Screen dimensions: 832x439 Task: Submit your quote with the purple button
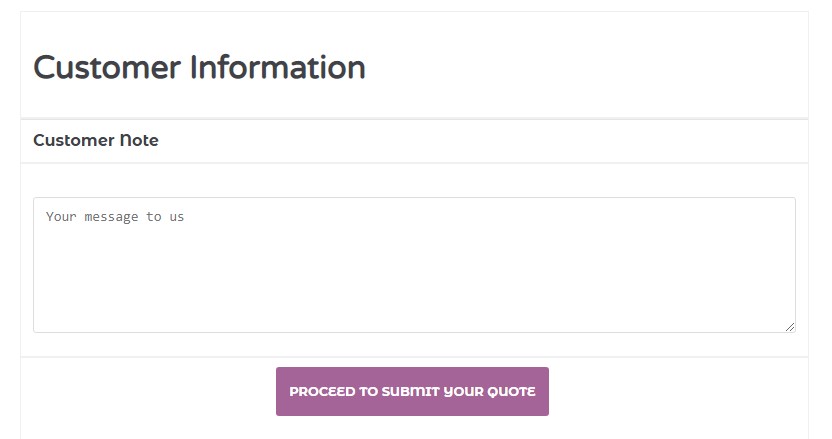coord(412,391)
